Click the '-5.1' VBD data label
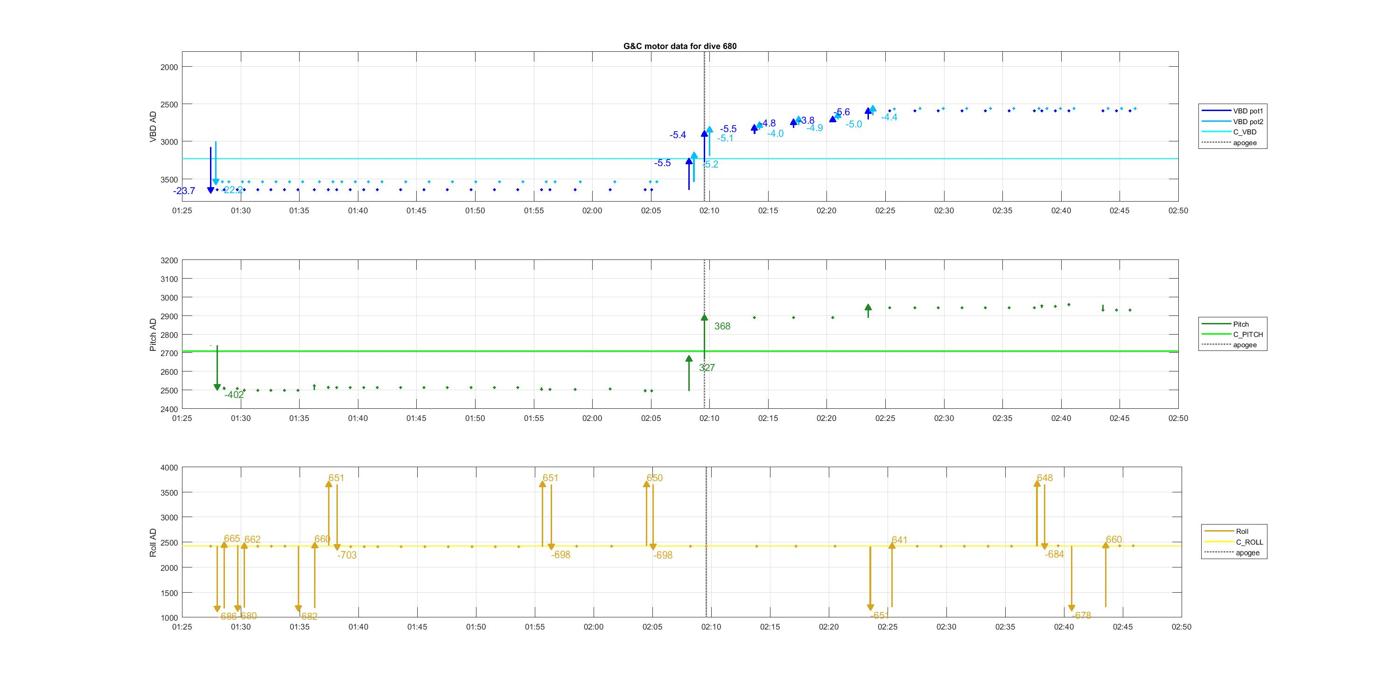This screenshot has height=693, width=1400. click(x=726, y=138)
